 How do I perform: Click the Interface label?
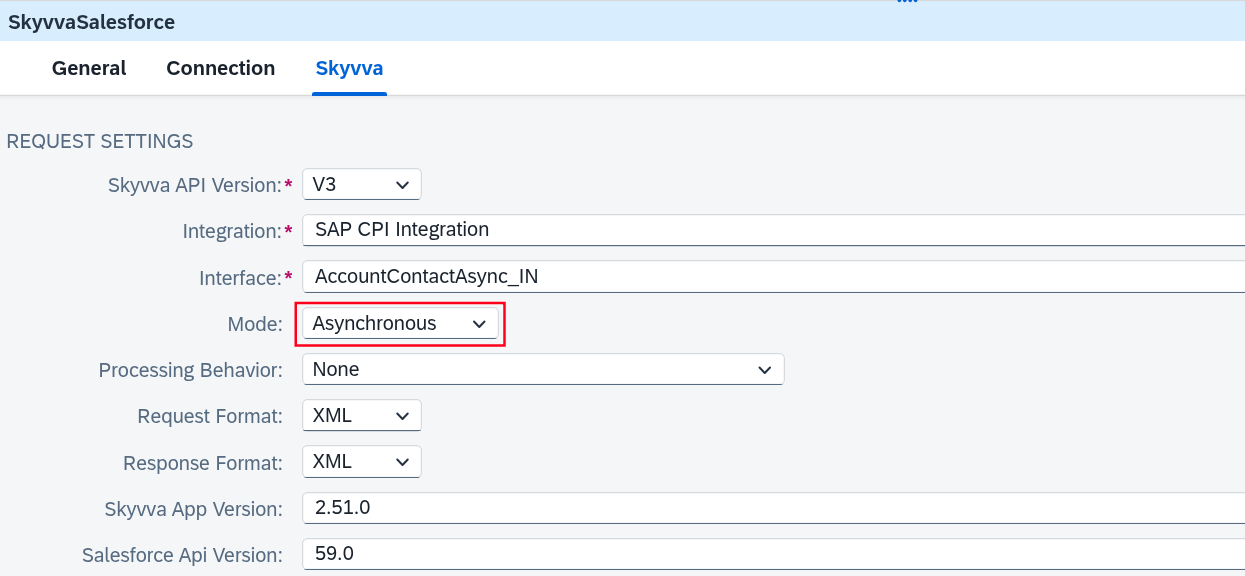point(240,278)
